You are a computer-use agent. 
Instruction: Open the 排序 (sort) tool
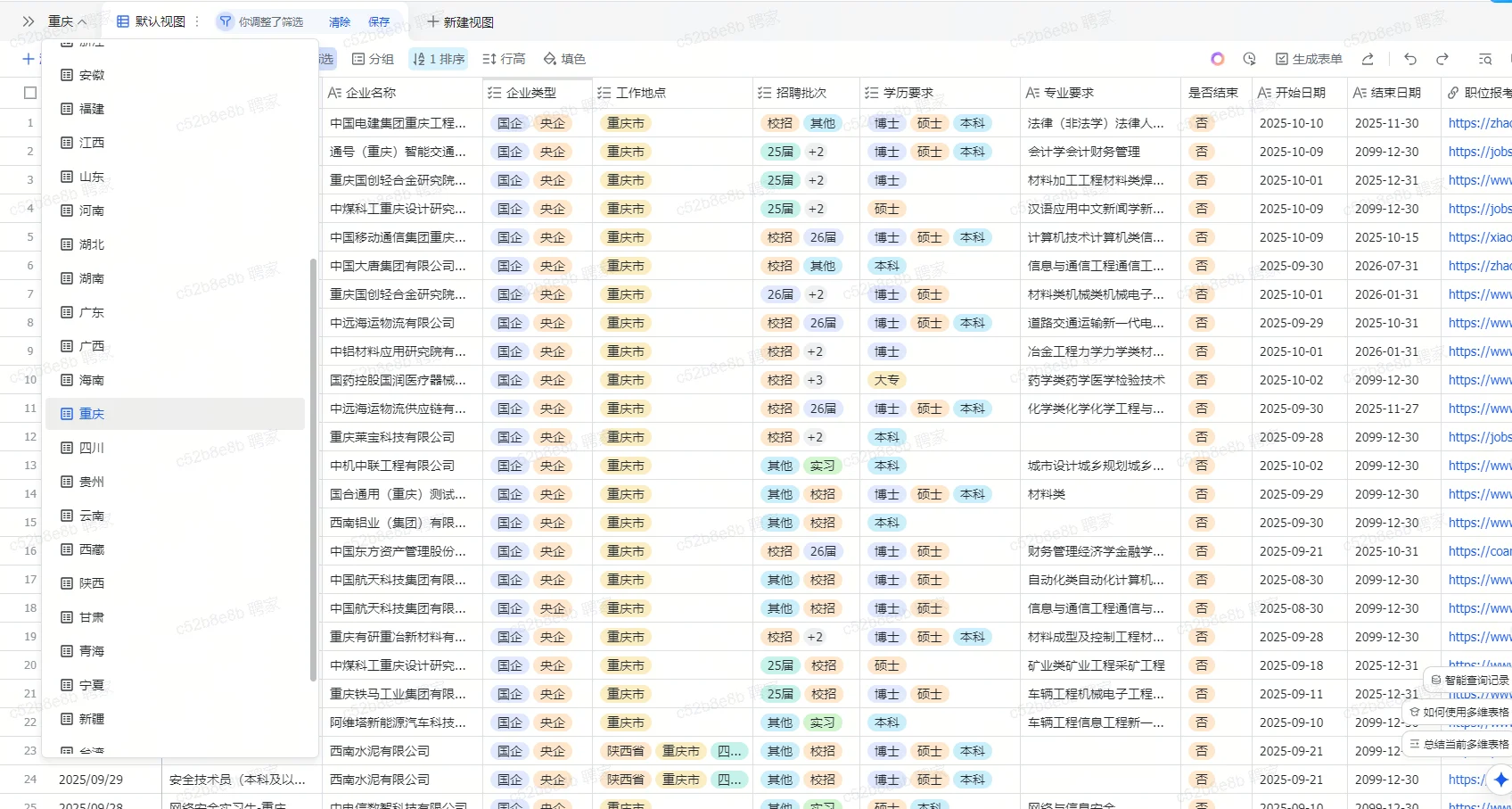[x=438, y=58]
